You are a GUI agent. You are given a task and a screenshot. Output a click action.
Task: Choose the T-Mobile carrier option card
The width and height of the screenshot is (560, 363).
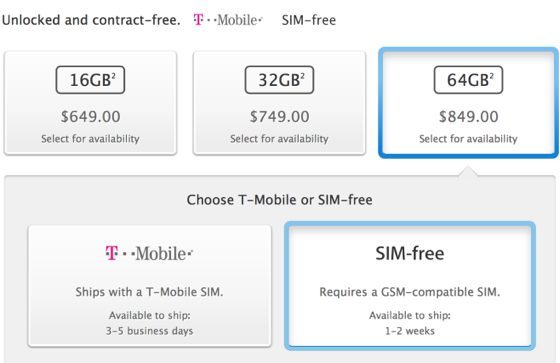150,286
